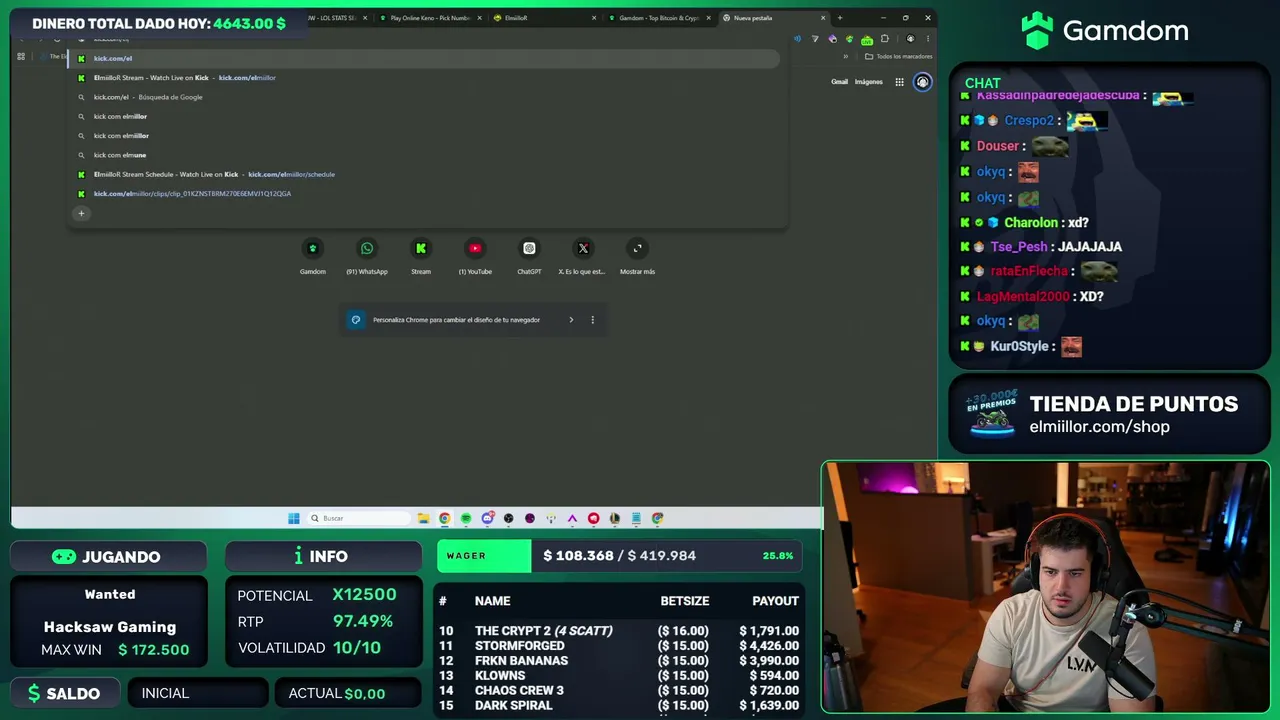Viewport: 1280px width, 720px height.
Task: Open the Google apps grid icon
Action: [x=900, y=82]
